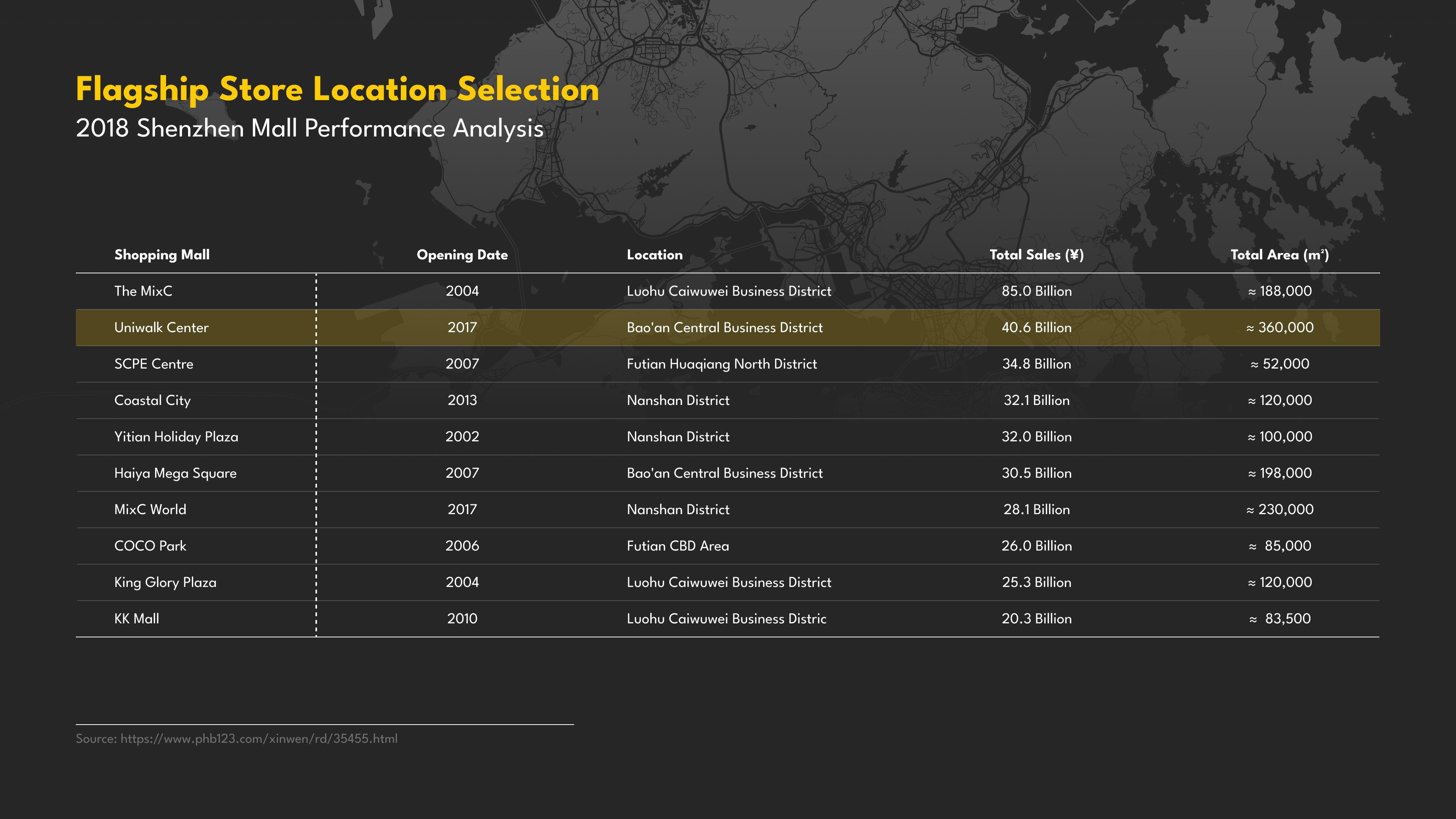The height and width of the screenshot is (819, 1456).
Task: Select 'Haiya Mega Square' mall name
Action: [x=175, y=474]
